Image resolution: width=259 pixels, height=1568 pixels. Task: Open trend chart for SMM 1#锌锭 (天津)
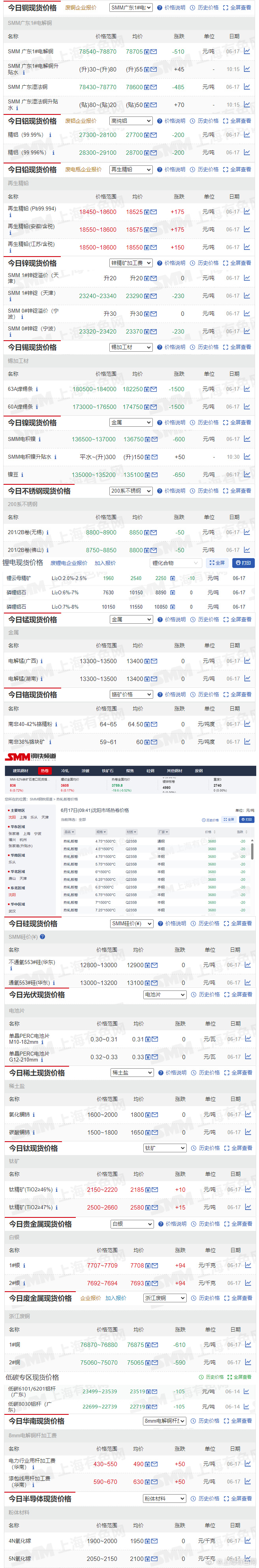(247, 295)
